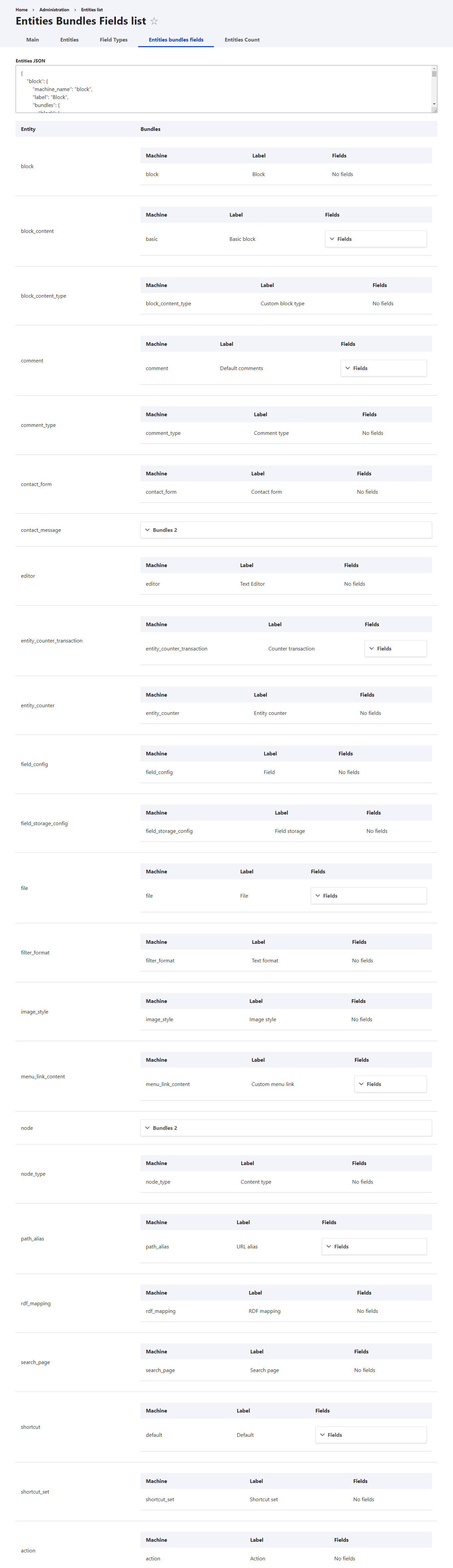Open the Entities list breadcrumb link

pos(92,10)
